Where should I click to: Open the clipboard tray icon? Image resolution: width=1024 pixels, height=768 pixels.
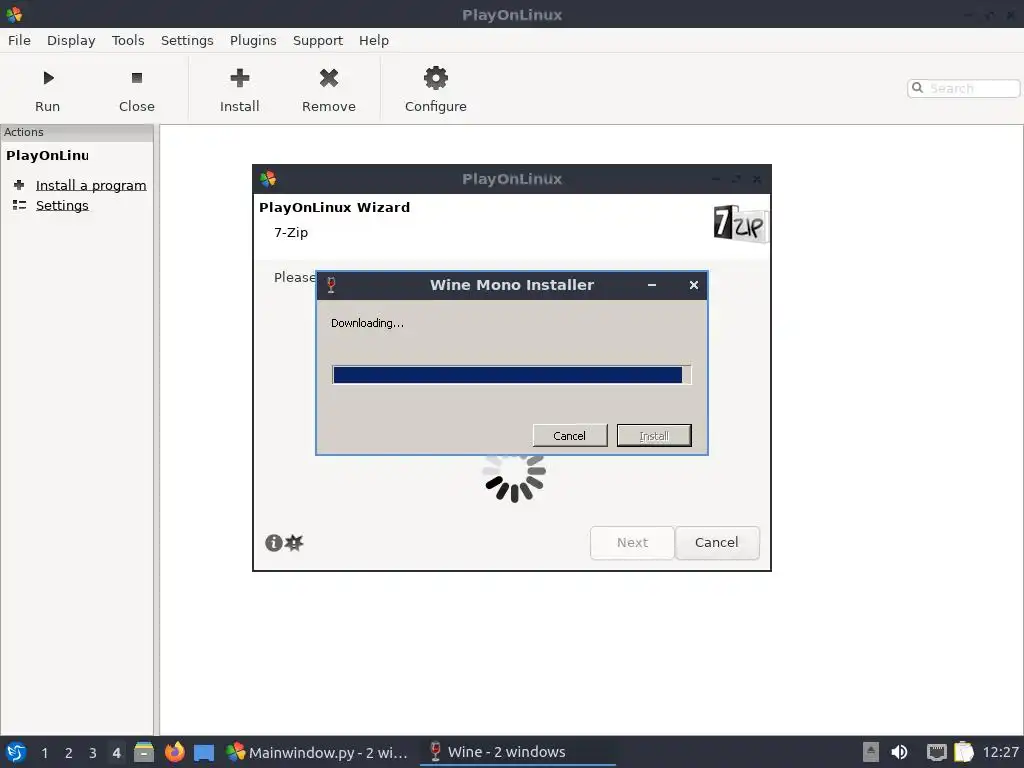pos(963,752)
